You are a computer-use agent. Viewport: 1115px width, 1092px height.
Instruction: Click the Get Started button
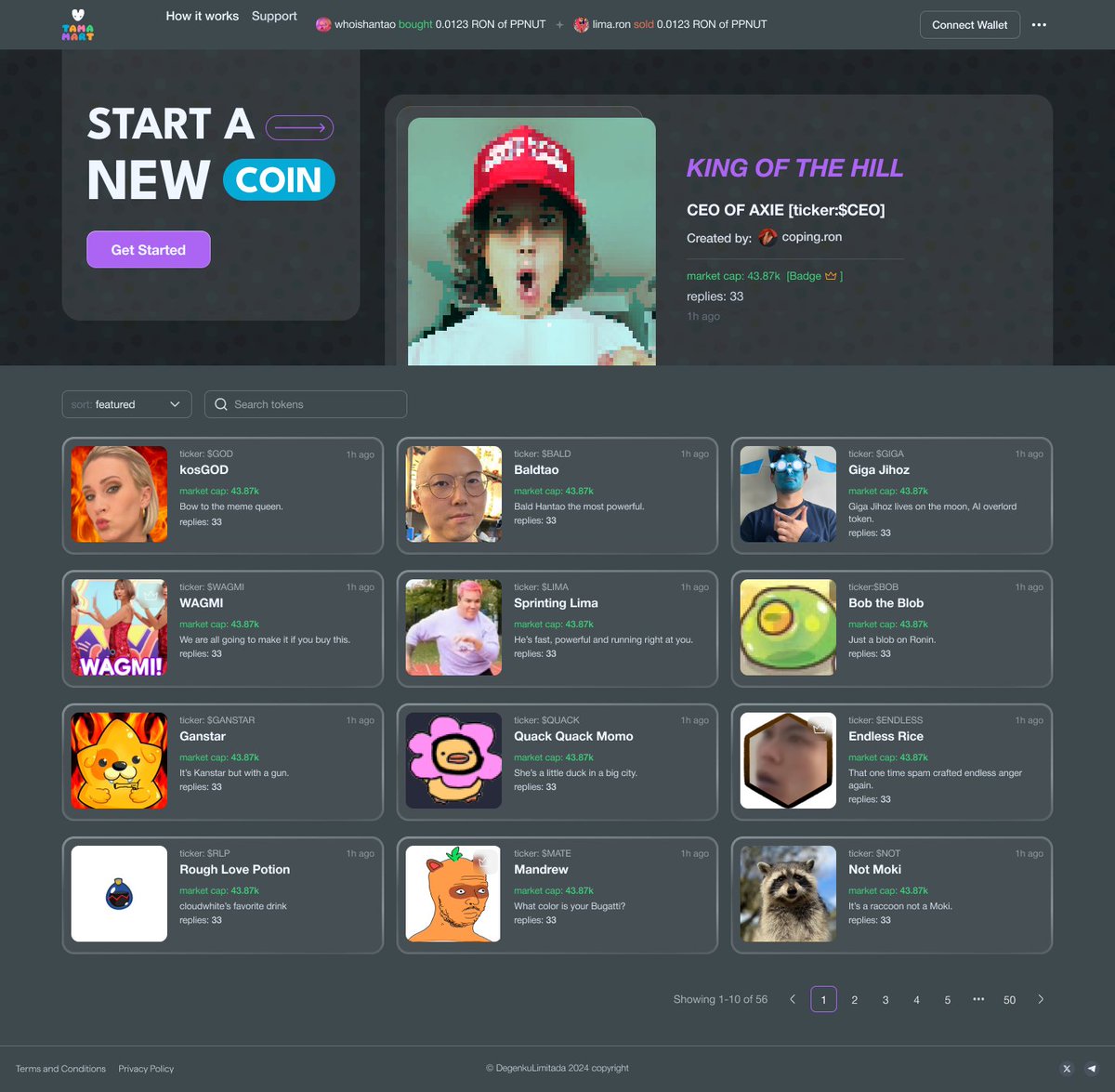coord(149,249)
